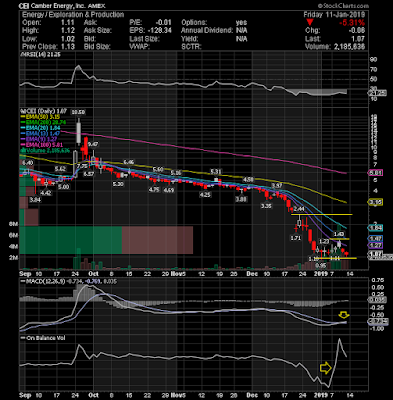Click the magenta EMA(100) legend entry

42,145
